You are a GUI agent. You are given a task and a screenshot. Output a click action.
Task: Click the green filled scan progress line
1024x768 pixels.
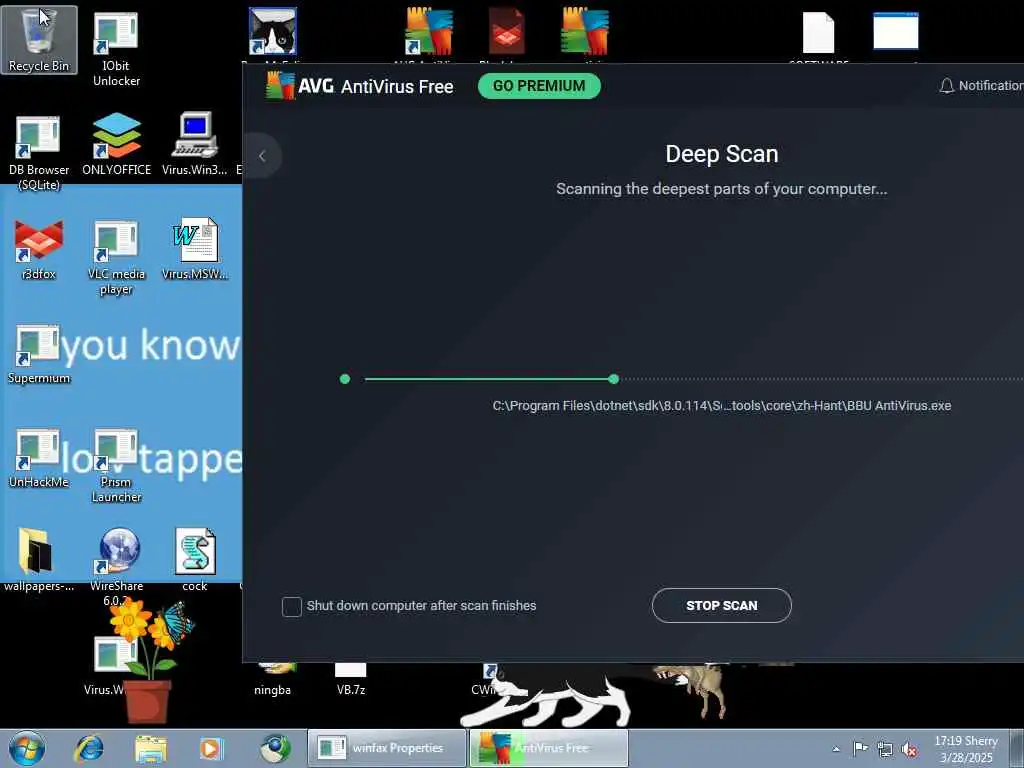click(487, 379)
